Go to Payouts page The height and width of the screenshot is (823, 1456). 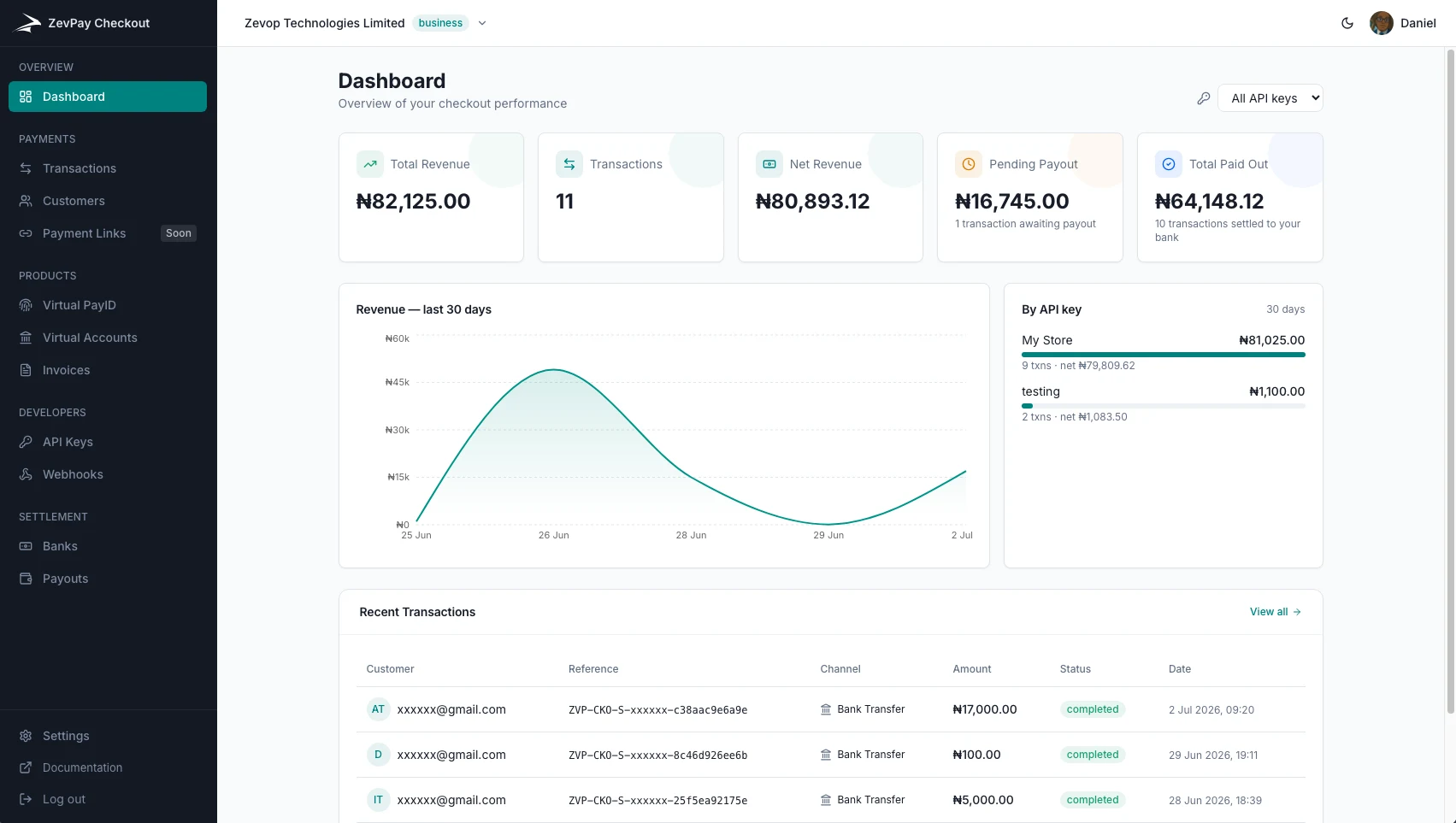(x=108, y=579)
